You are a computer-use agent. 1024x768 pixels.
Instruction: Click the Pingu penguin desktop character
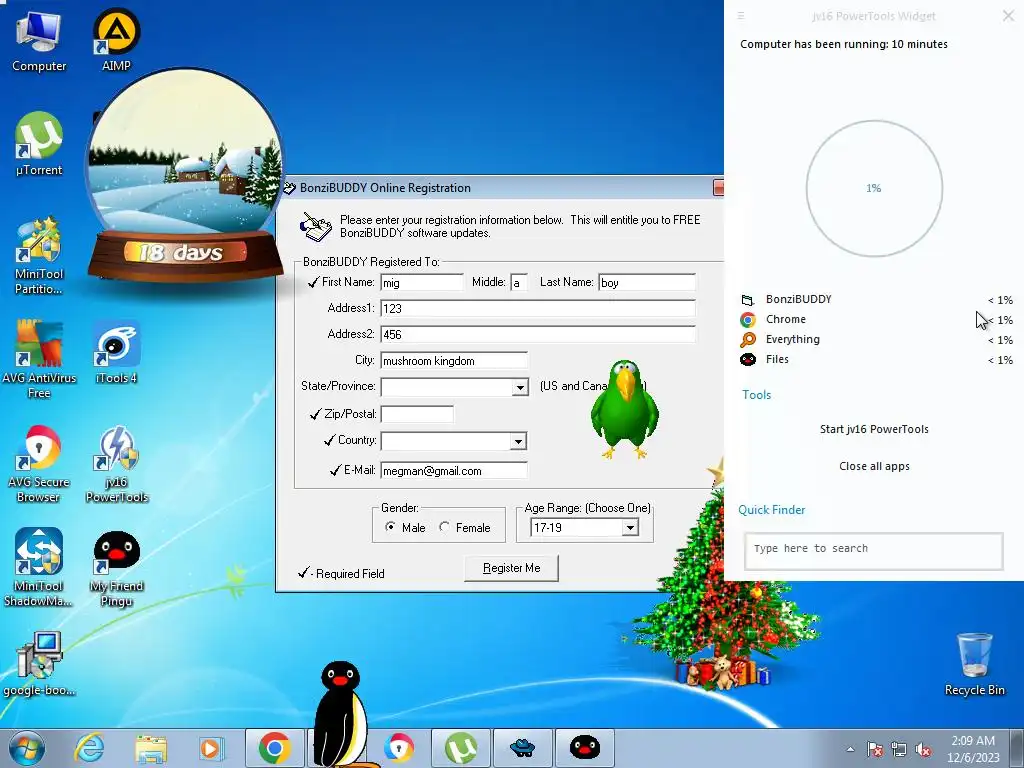[x=340, y=712]
